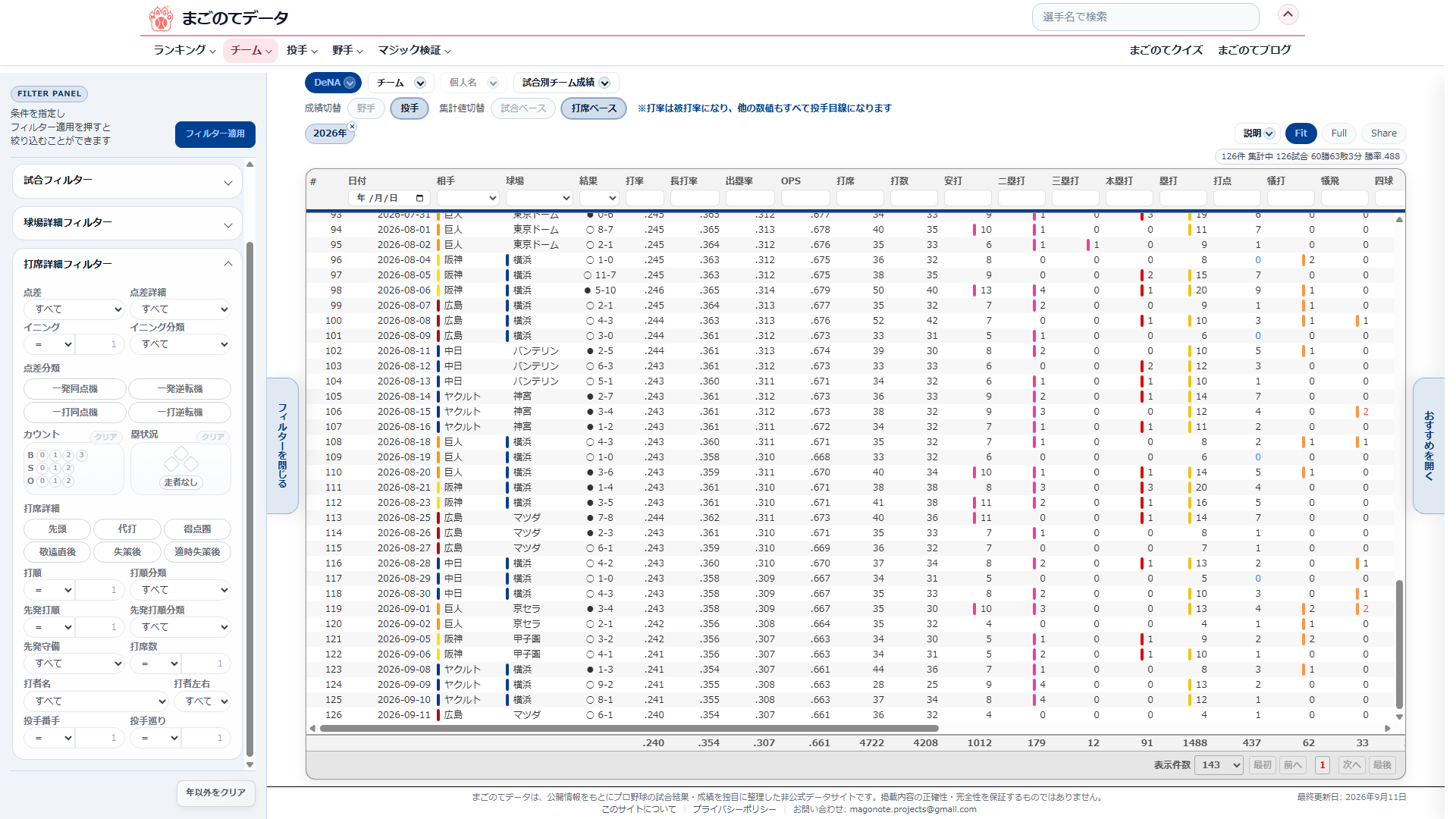Click the filter panel scroll-down arrow
Screen dimensions: 1456x819
[249, 764]
